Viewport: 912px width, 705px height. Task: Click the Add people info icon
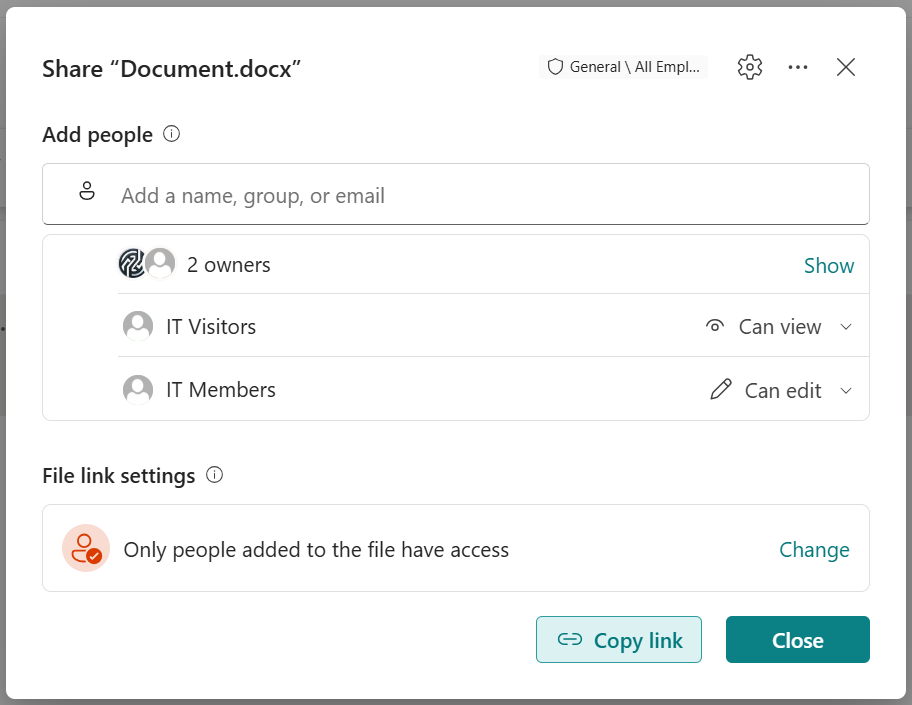(172, 134)
